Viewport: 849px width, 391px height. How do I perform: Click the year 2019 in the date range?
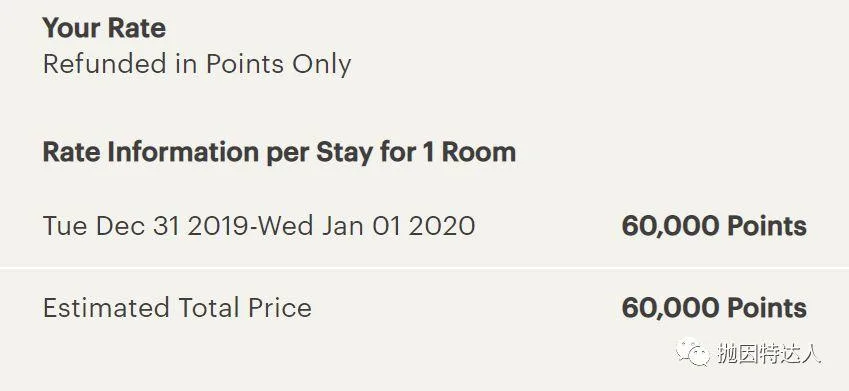coord(219,225)
